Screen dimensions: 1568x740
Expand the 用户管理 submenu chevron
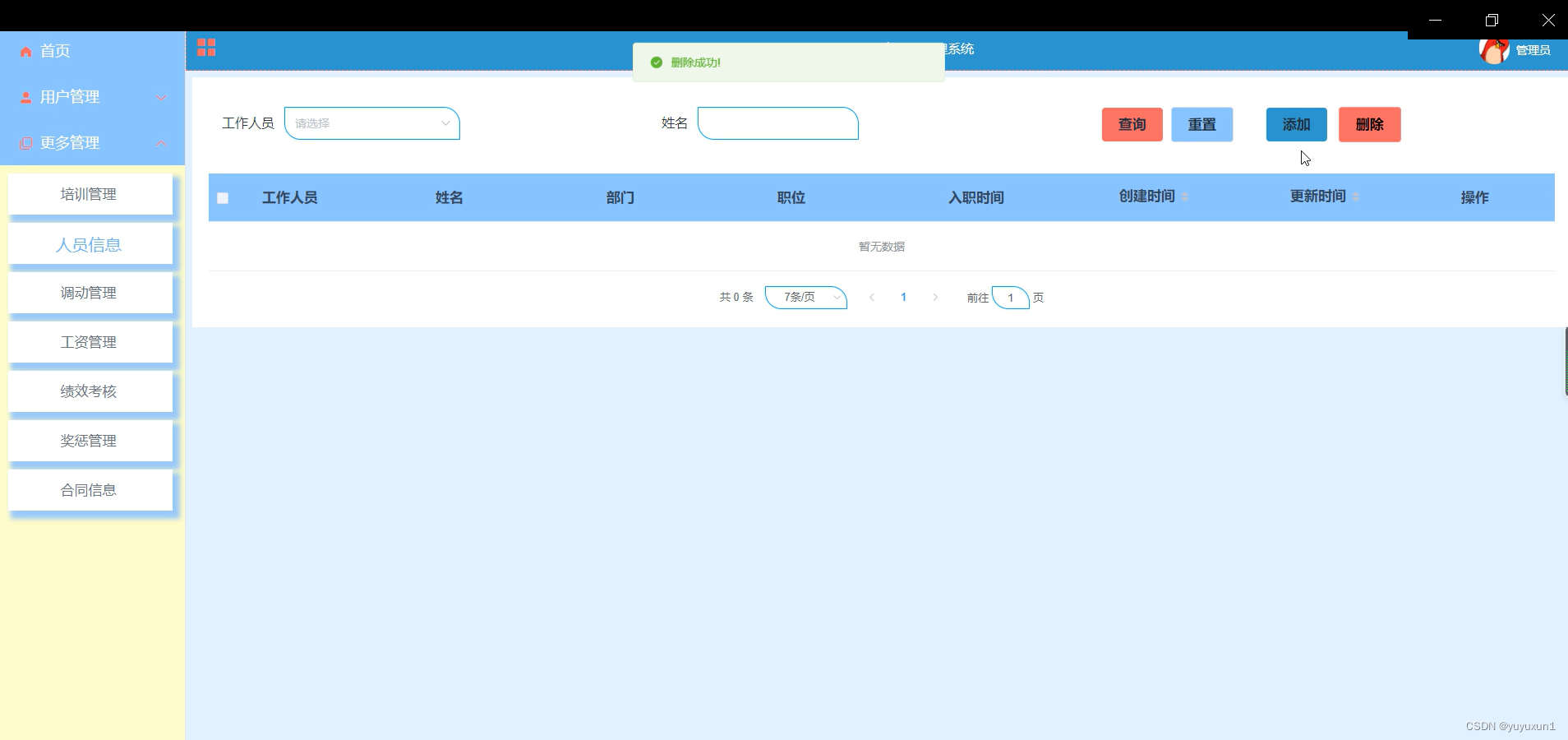click(x=161, y=97)
